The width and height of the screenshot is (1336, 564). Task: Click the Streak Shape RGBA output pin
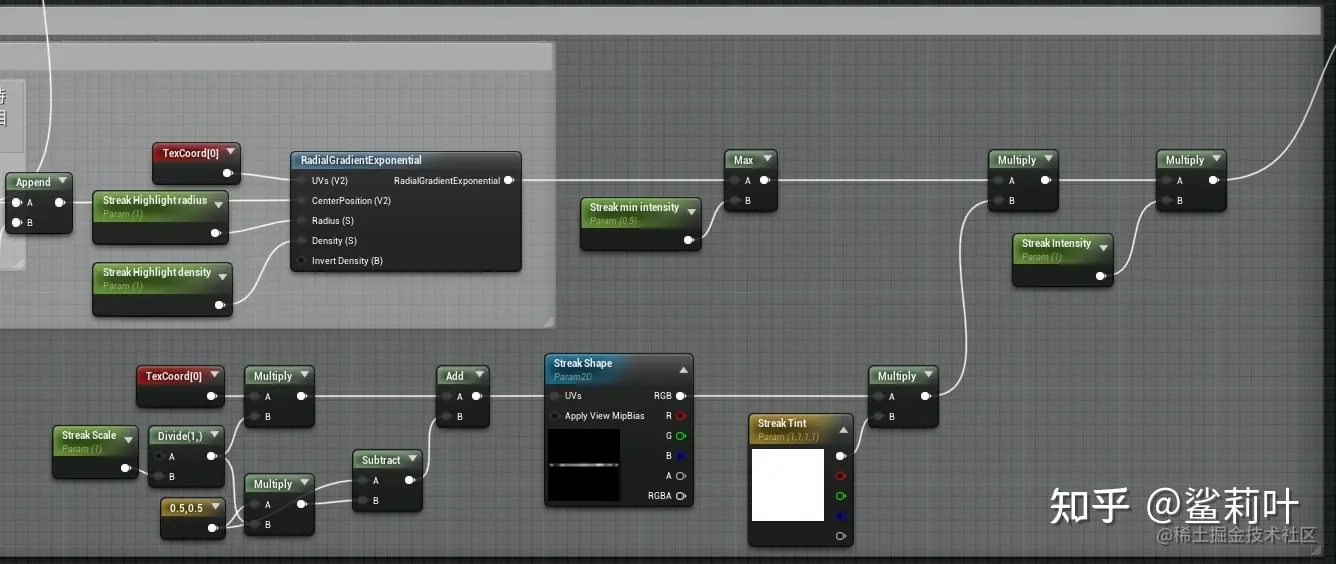point(681,496)
